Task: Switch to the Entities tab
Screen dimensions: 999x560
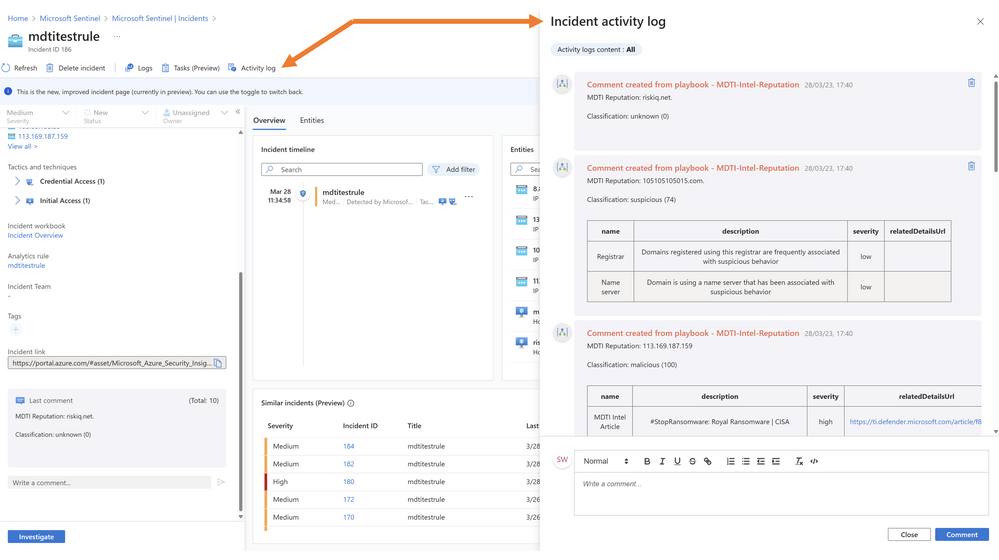Action: coord(312,120)
